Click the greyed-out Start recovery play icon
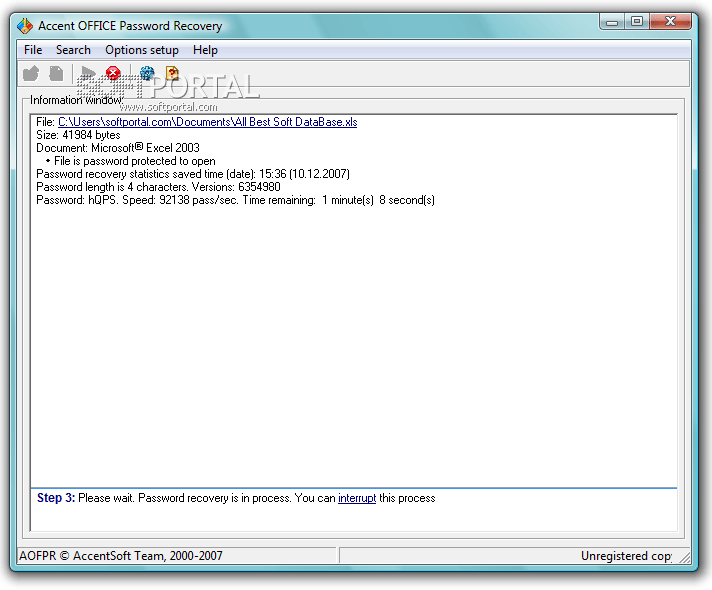Image resolution: width=712 pixels, height=590 pixels. tap(88, 74)
